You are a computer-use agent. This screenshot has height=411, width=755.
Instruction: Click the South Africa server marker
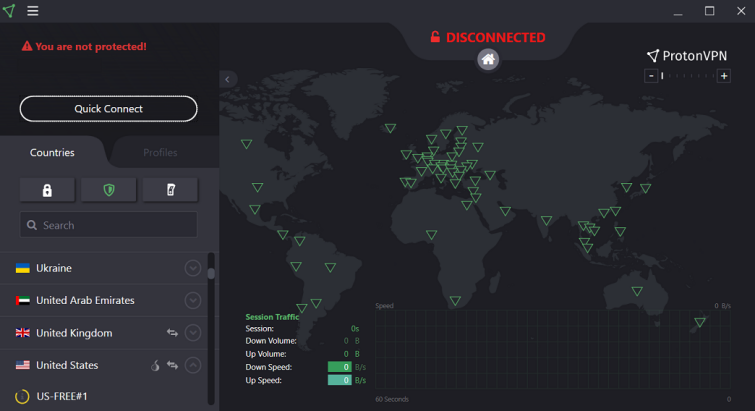tap(455, 301)
